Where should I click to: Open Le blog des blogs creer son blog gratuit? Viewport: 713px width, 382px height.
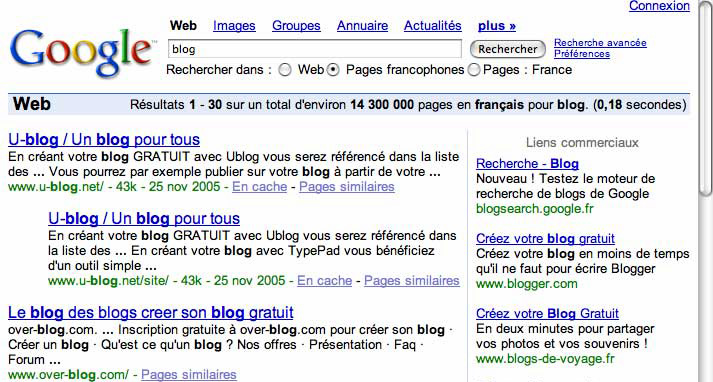(x=151, y=312)
